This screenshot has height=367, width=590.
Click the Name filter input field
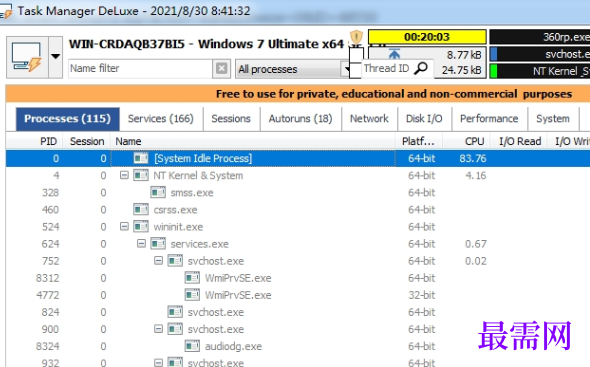[140, 69]
